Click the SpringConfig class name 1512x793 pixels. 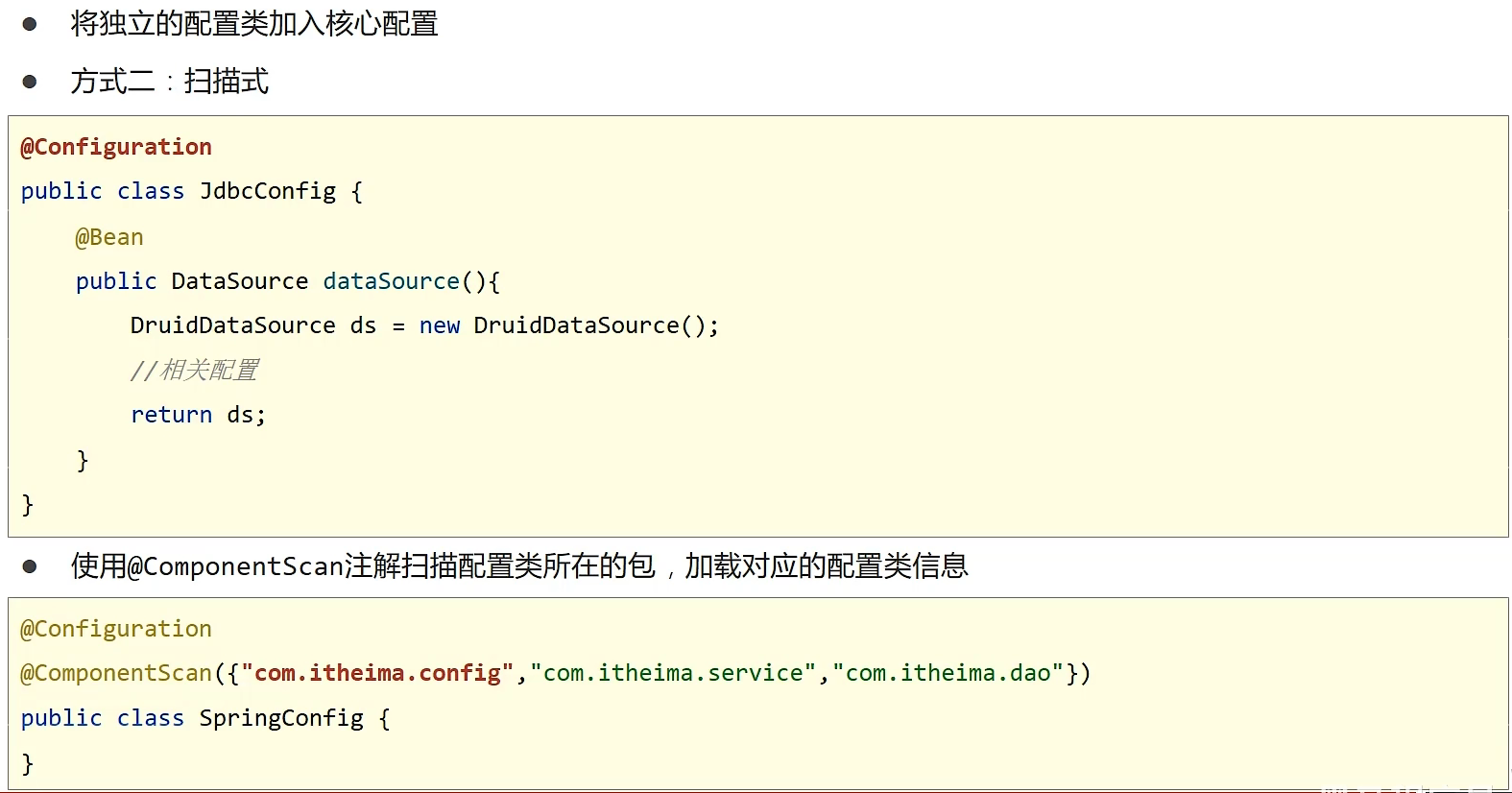[281, 718]
